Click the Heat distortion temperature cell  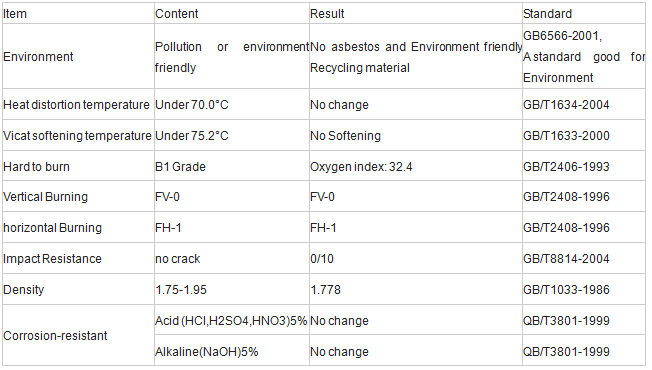[76, 105]
